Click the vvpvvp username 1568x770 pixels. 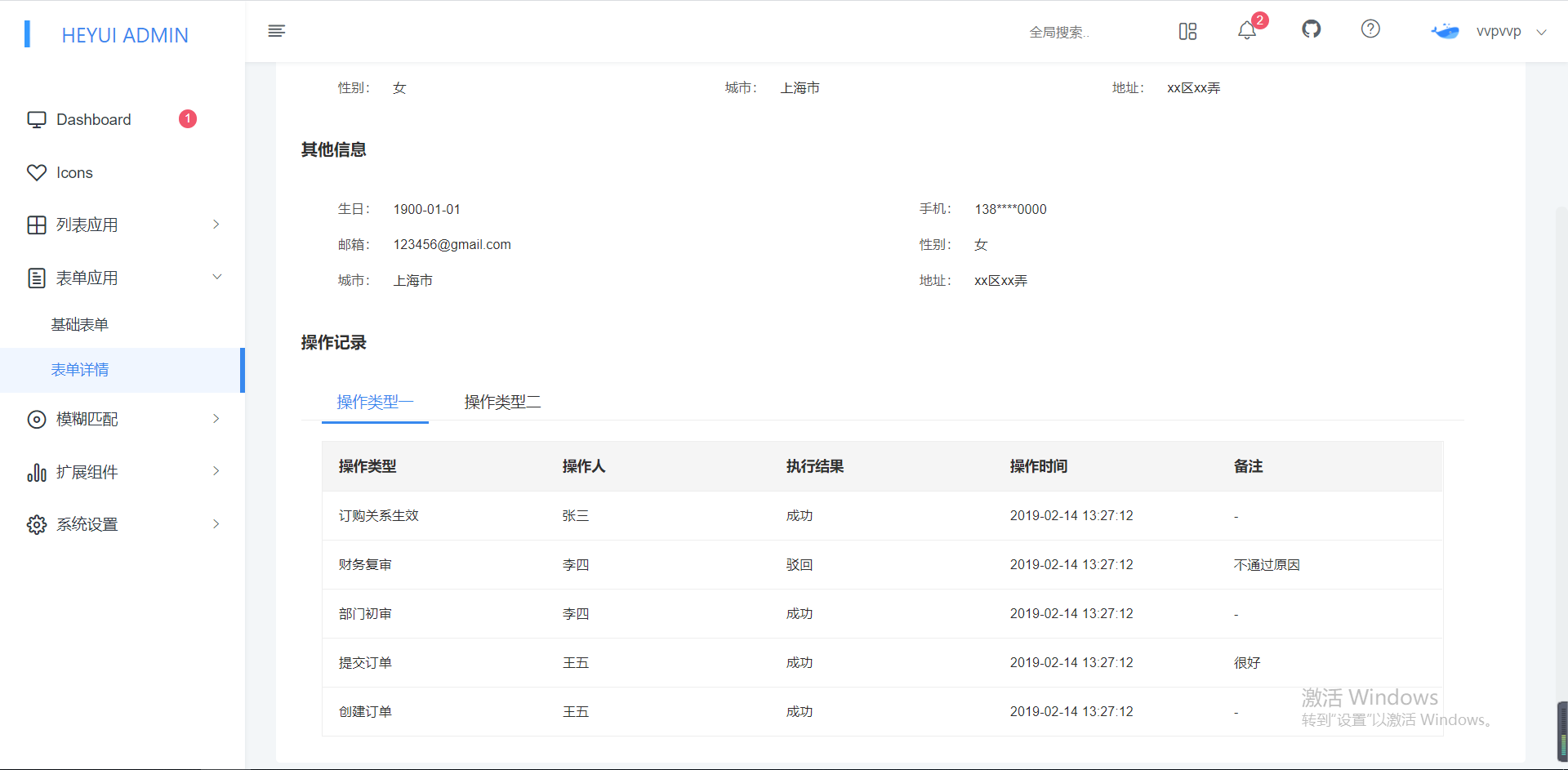click(1499, 31)
